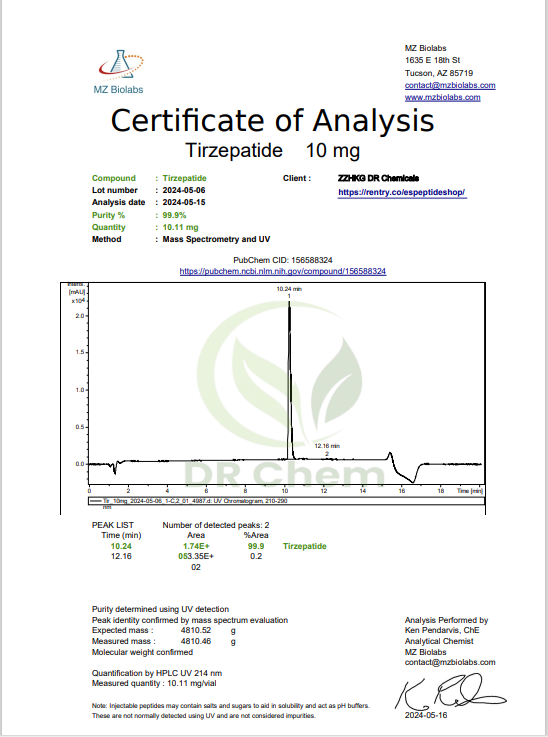The width and height of the screenshot is (548, 737).
Task: Open the rentry.co/espeptideshop link
Action: 402,192
